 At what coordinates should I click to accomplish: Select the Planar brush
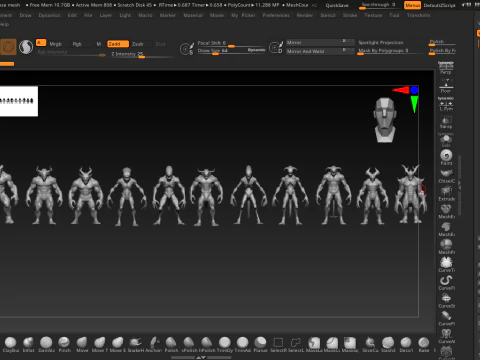click(260, 343)
